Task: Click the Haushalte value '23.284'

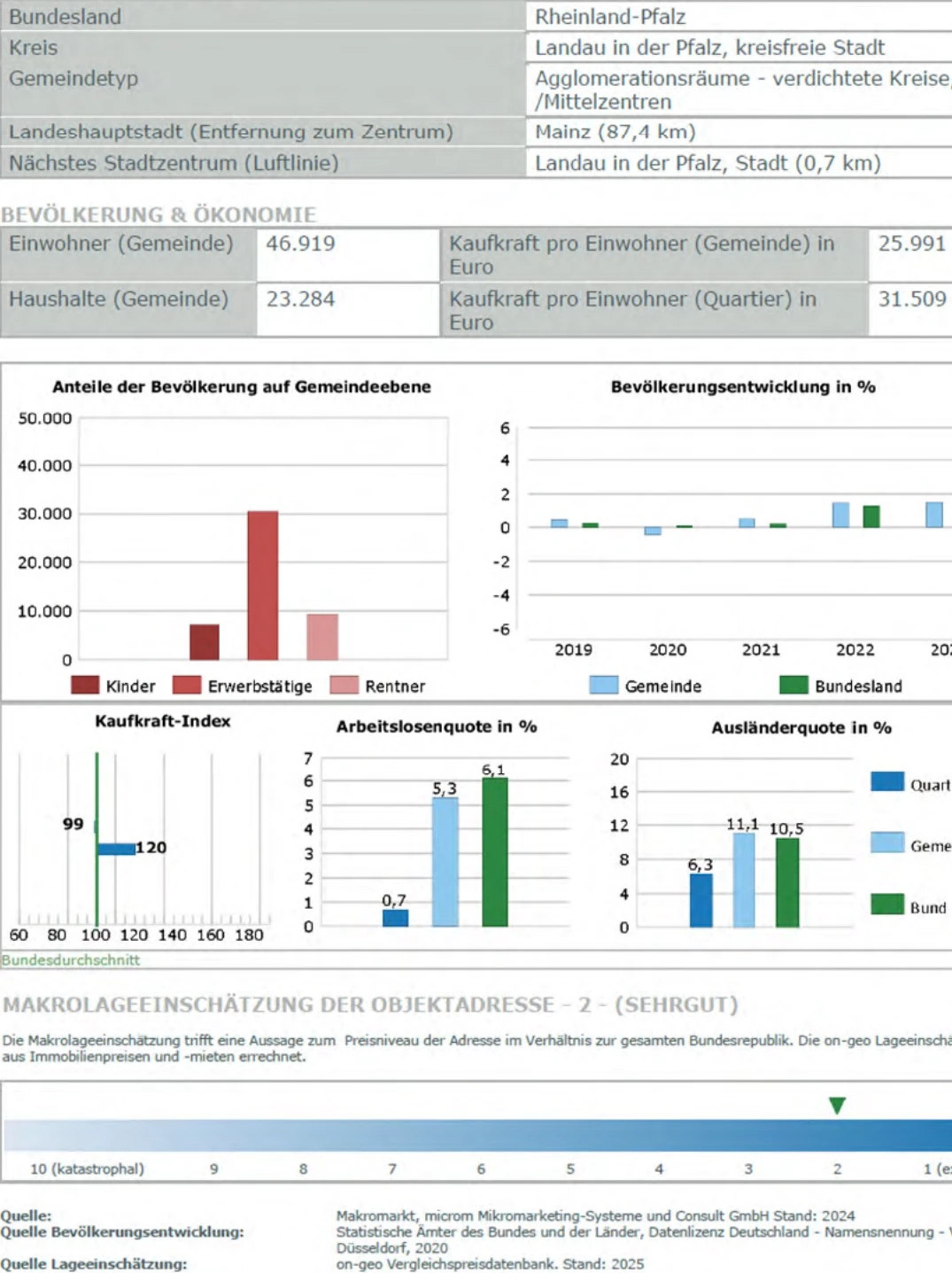Action: [301, 299]
